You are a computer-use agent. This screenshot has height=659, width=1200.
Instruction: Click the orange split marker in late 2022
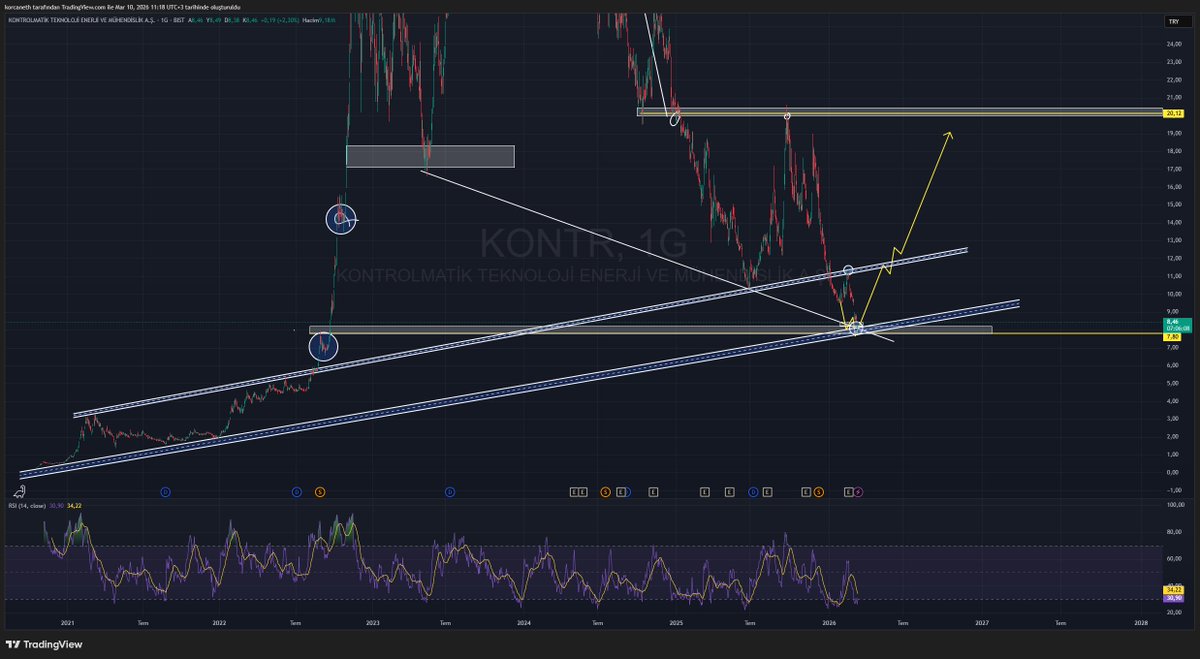click(319, 492)
